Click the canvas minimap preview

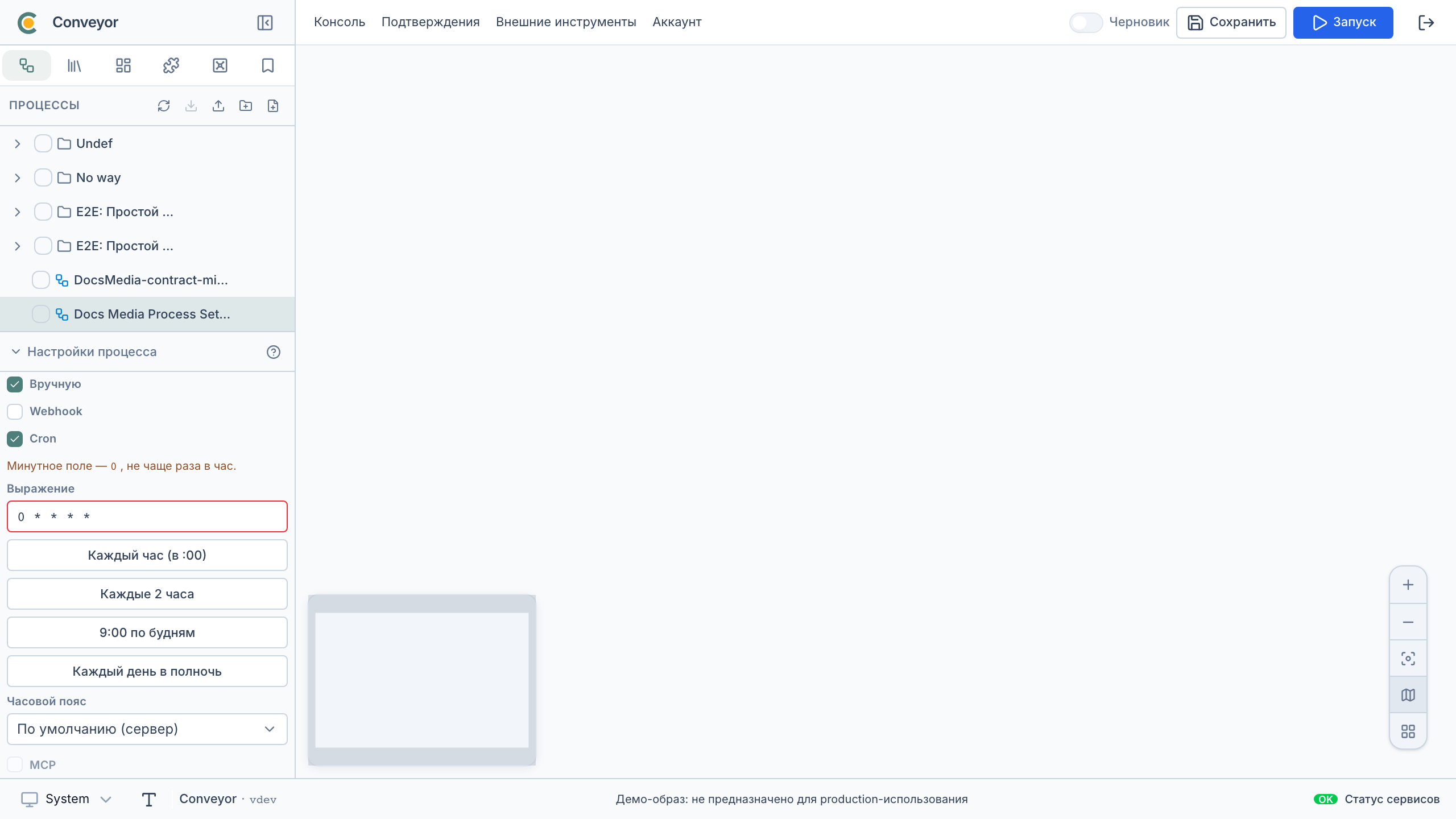422,680
